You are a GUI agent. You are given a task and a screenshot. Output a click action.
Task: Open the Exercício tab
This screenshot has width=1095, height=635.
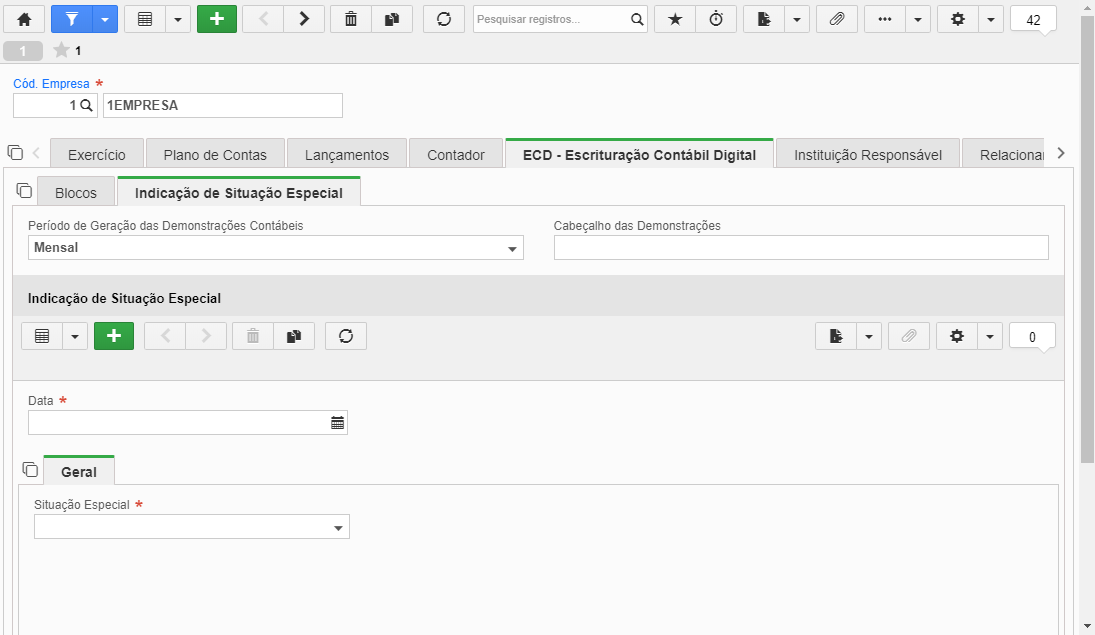97,154
